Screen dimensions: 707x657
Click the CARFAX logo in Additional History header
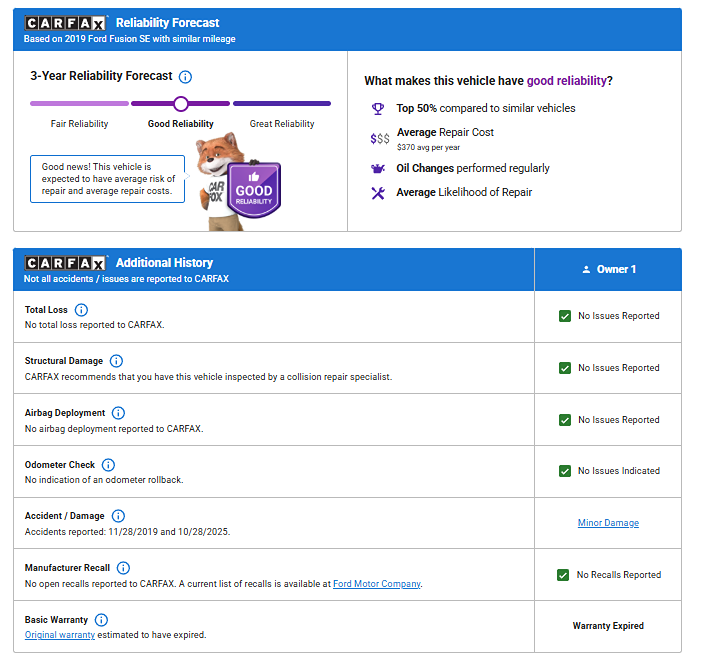click(65, 263)
